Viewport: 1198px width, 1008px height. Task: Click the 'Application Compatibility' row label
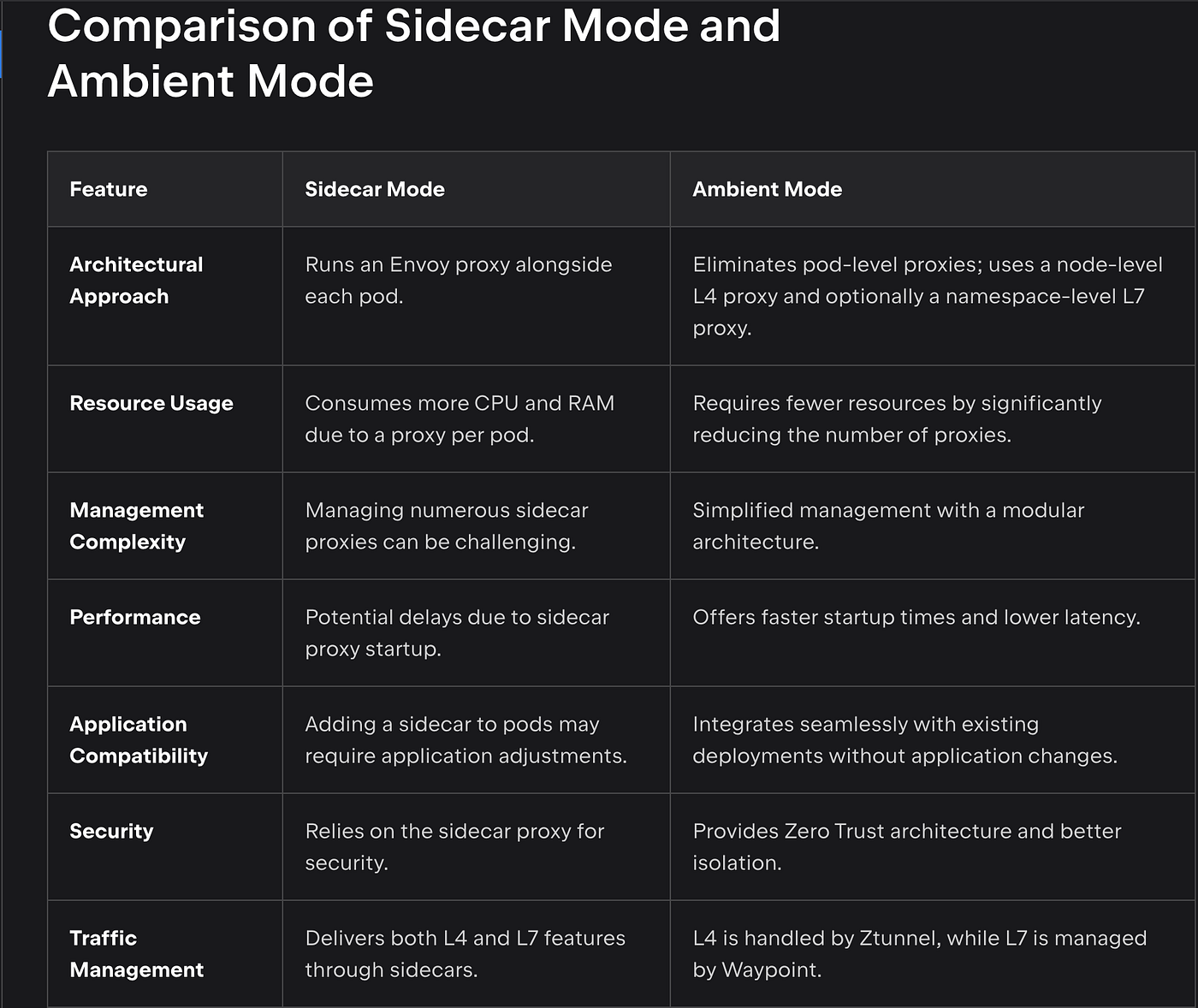pos(139,740)
